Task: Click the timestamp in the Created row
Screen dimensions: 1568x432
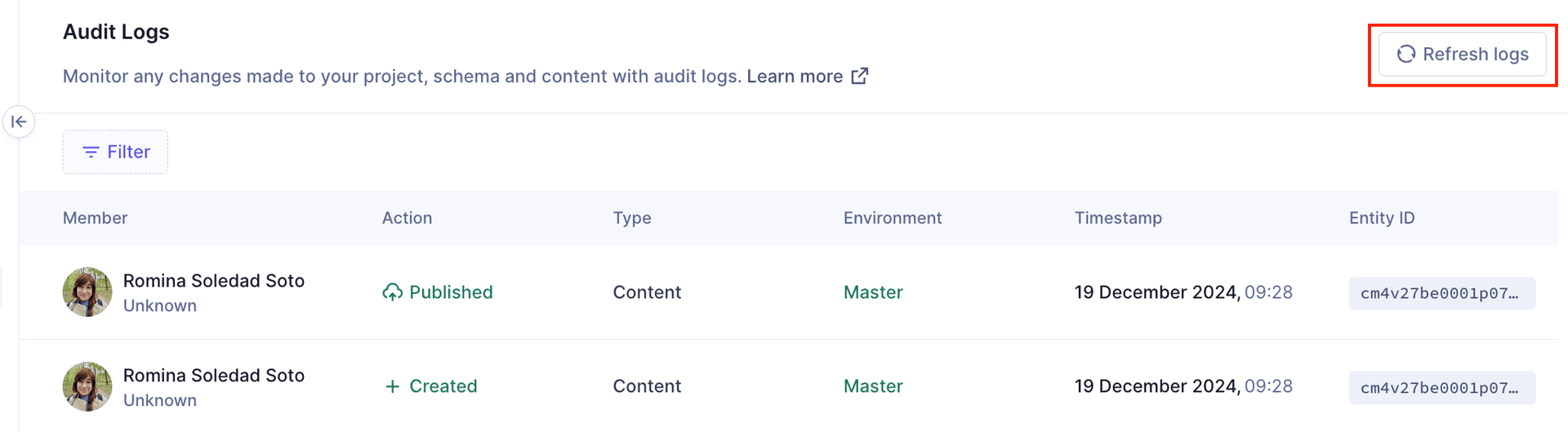Action: point(1183,386)
